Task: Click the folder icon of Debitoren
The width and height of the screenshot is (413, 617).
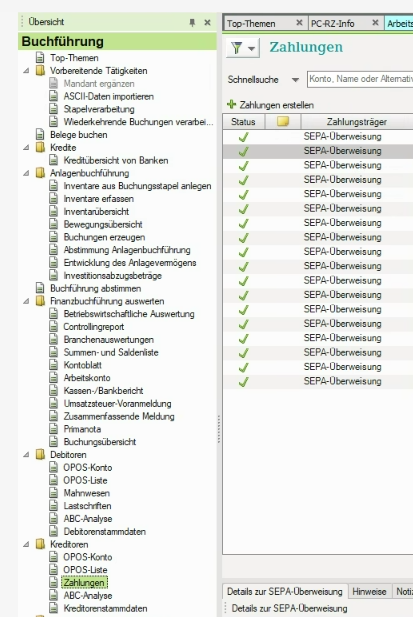Action: click(x=40, y=454)
